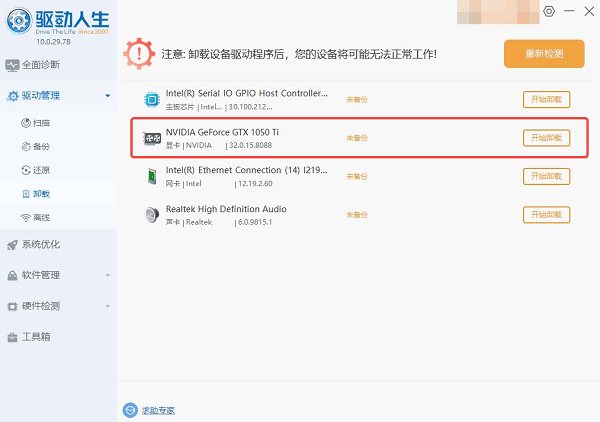Open the 离线 offline sub-item
This screenshot has height=422, width=600.
pos(40,217)
